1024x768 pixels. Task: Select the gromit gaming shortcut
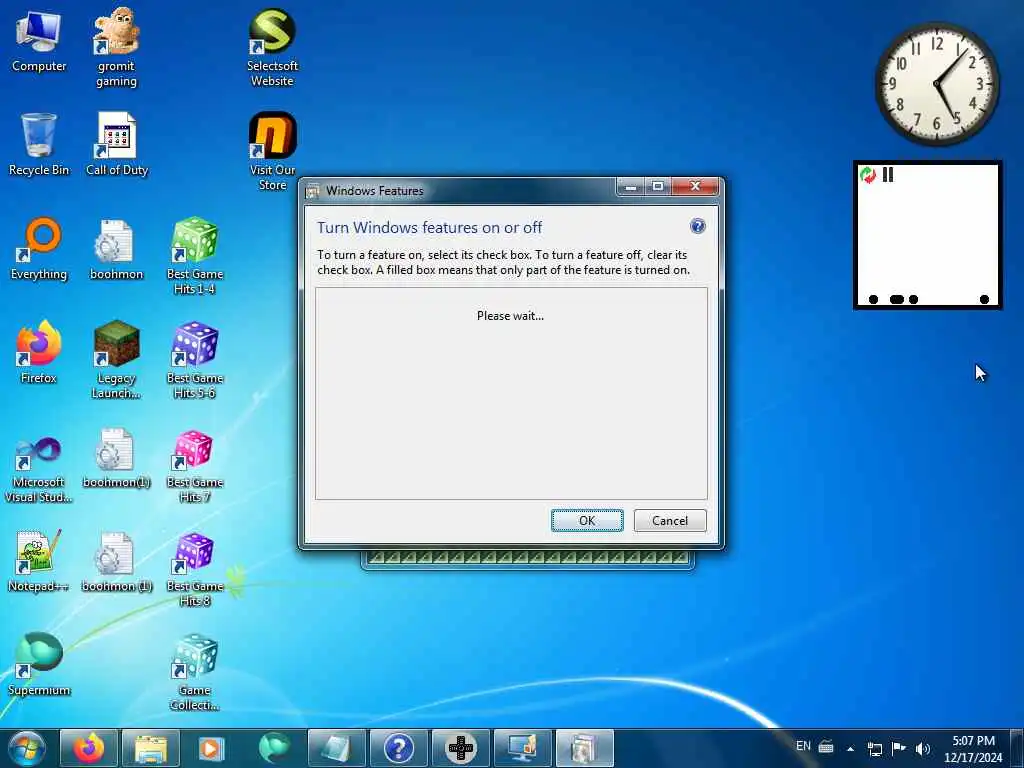pyautogui.click(x=116, y=47)
